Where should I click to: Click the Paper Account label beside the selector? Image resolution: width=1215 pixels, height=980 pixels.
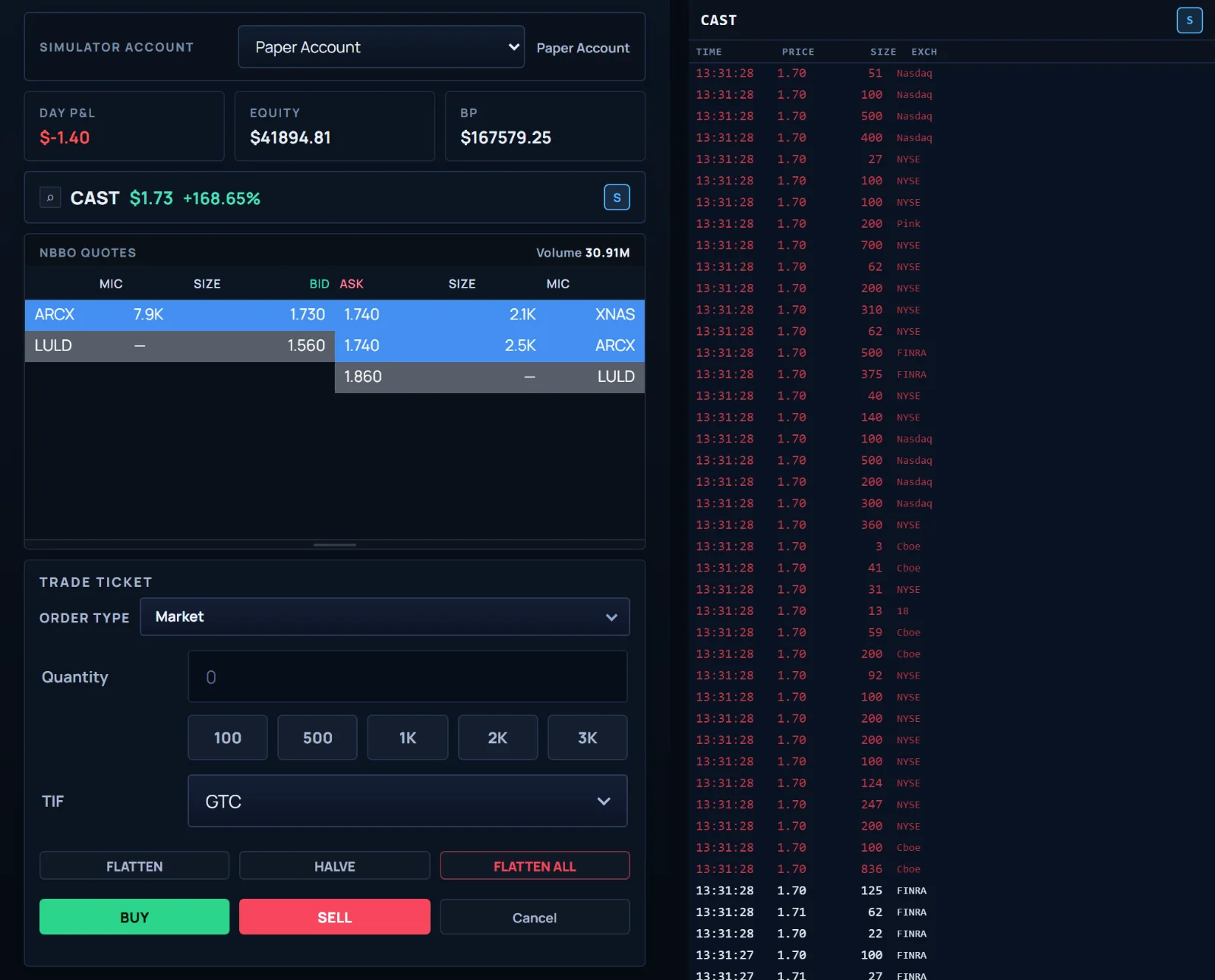583,48
